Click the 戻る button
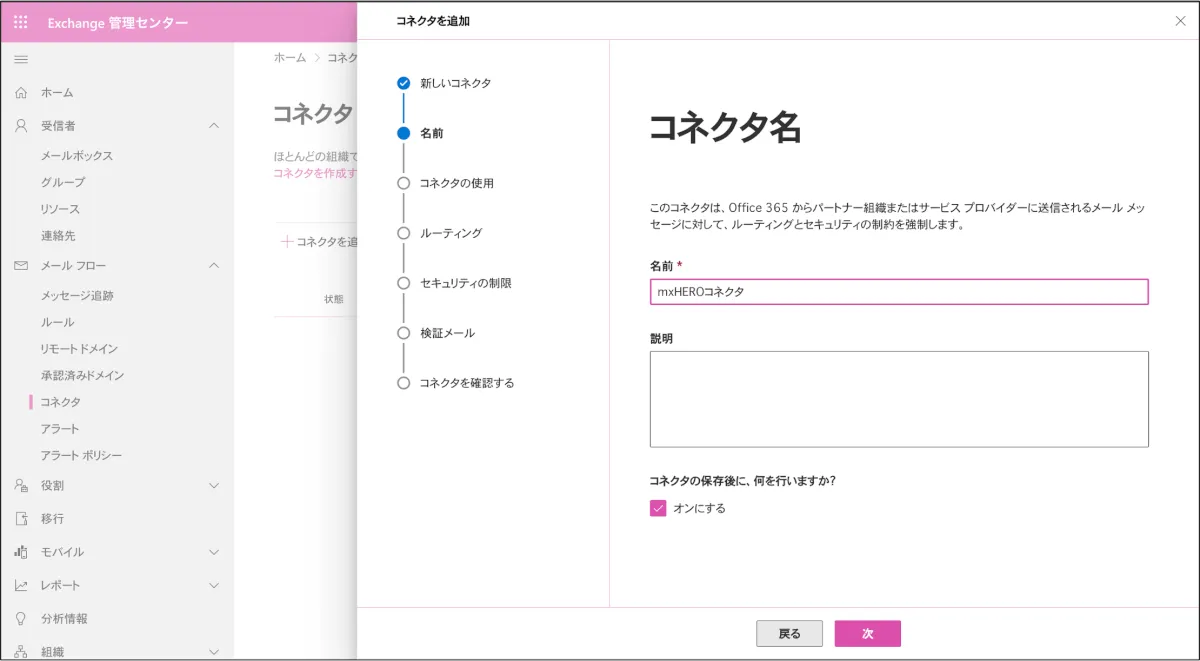Screen dimensions: 1200x661 pyautogui.click(x=789, y=634)
